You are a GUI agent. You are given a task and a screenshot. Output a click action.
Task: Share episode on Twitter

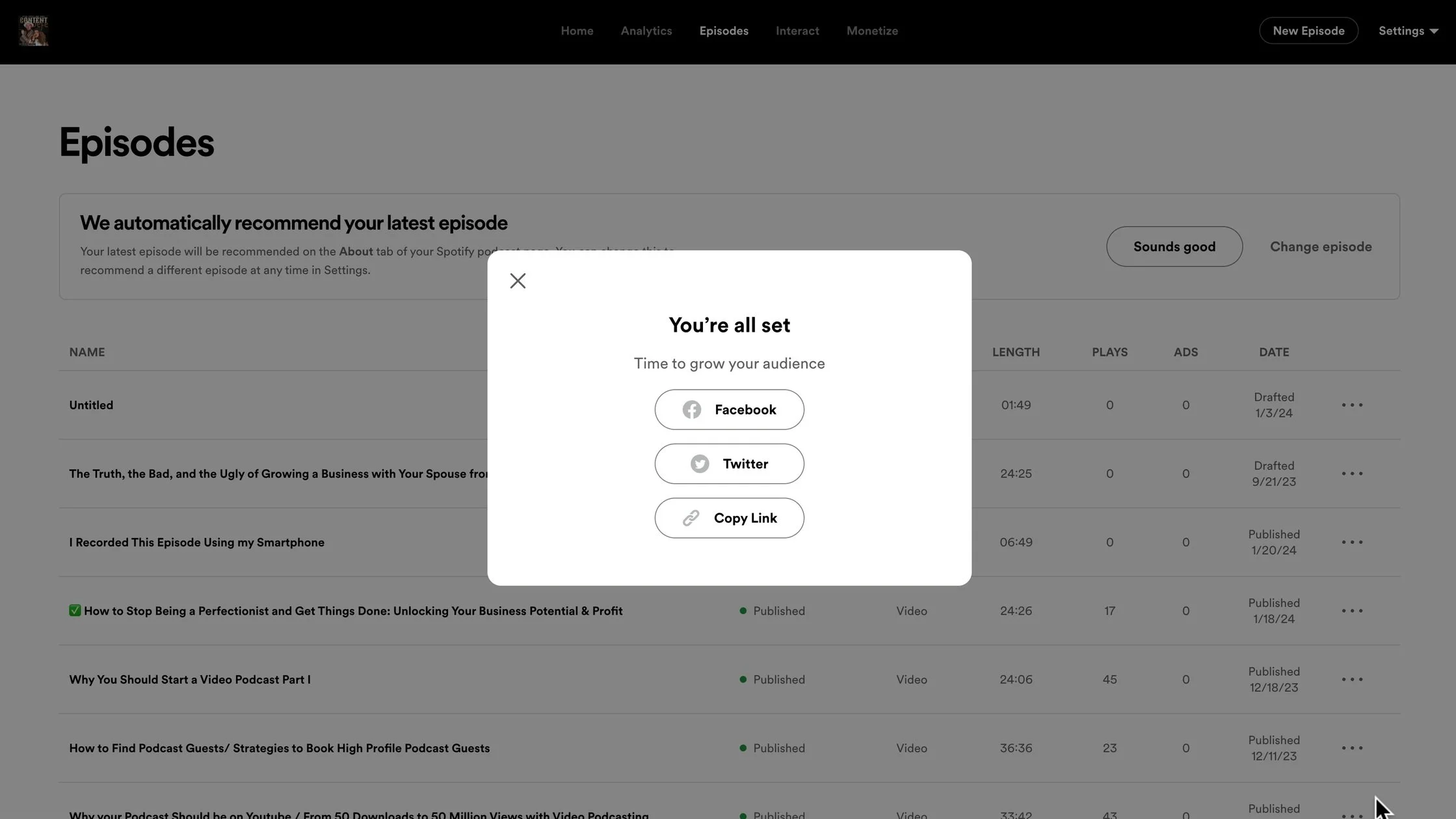coord(729,464)
